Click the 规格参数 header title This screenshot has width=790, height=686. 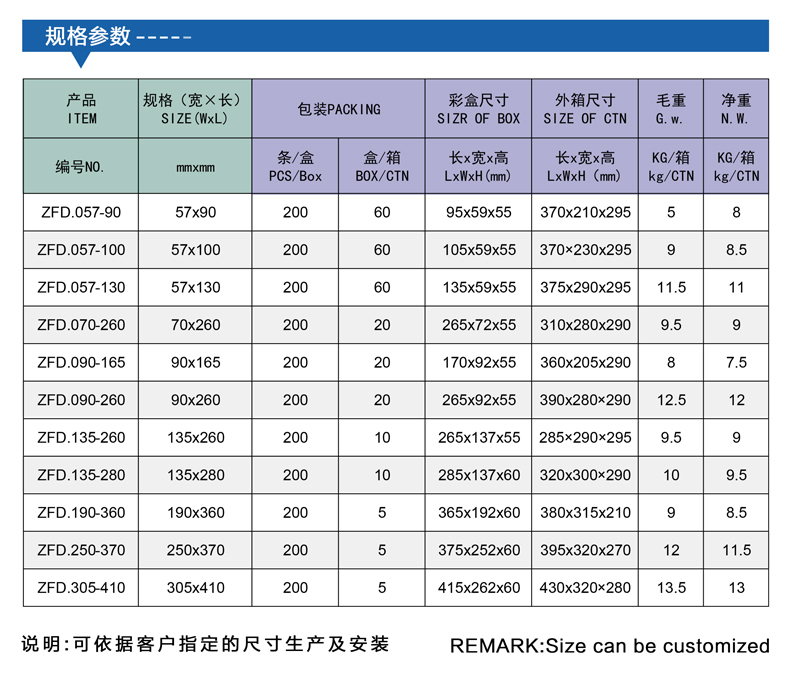pyautogui.click(x=88, y=36)
